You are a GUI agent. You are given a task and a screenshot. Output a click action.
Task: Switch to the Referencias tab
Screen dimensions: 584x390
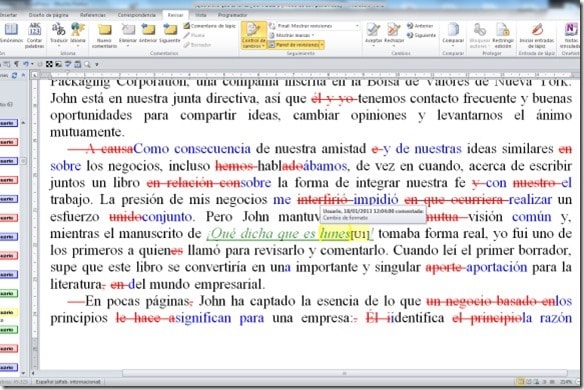(x=93, y=15)
